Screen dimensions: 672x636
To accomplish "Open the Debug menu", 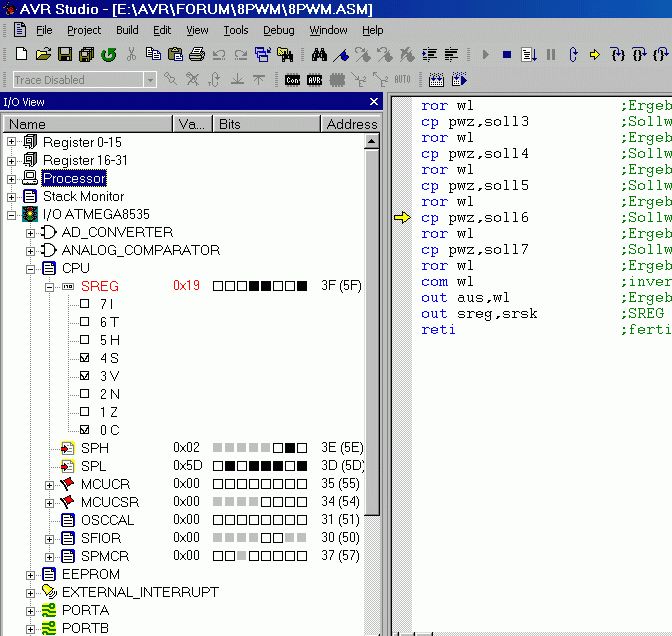I will pos(279,30).
